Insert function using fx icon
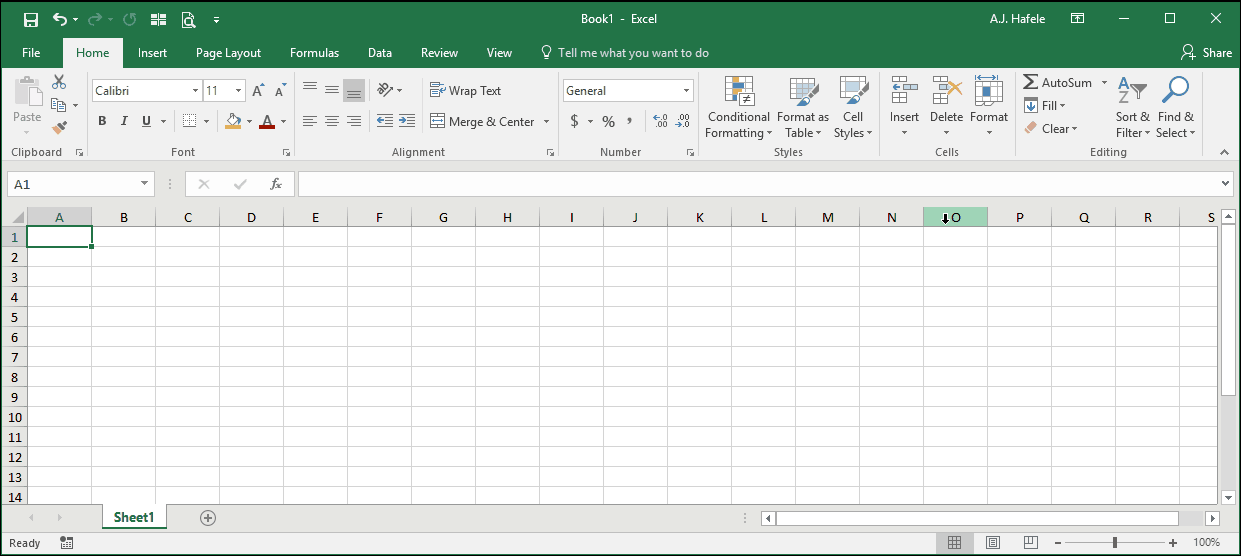Viewport: 1241px width, 556px height. click(276, 184)
